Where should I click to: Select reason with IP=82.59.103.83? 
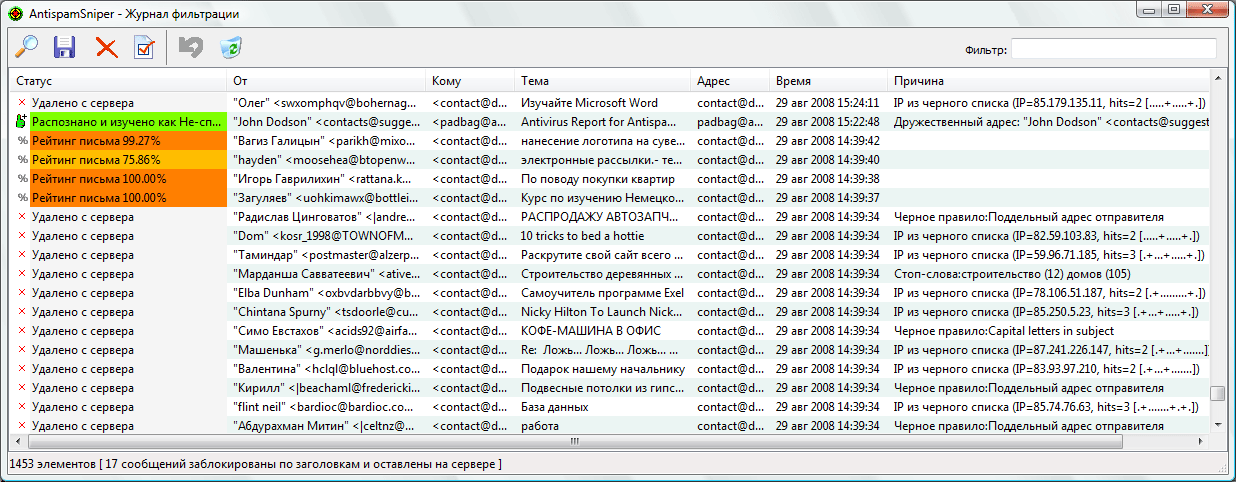click(1049, 235)
